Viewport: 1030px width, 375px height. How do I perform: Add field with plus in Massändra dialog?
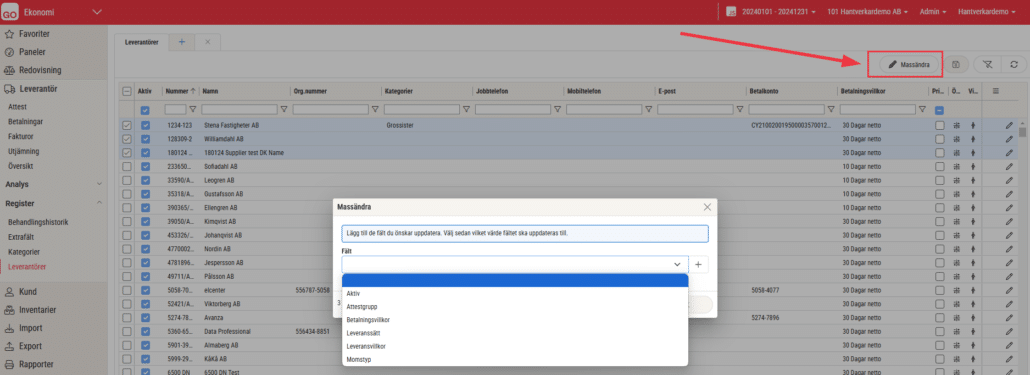[698, 264]
